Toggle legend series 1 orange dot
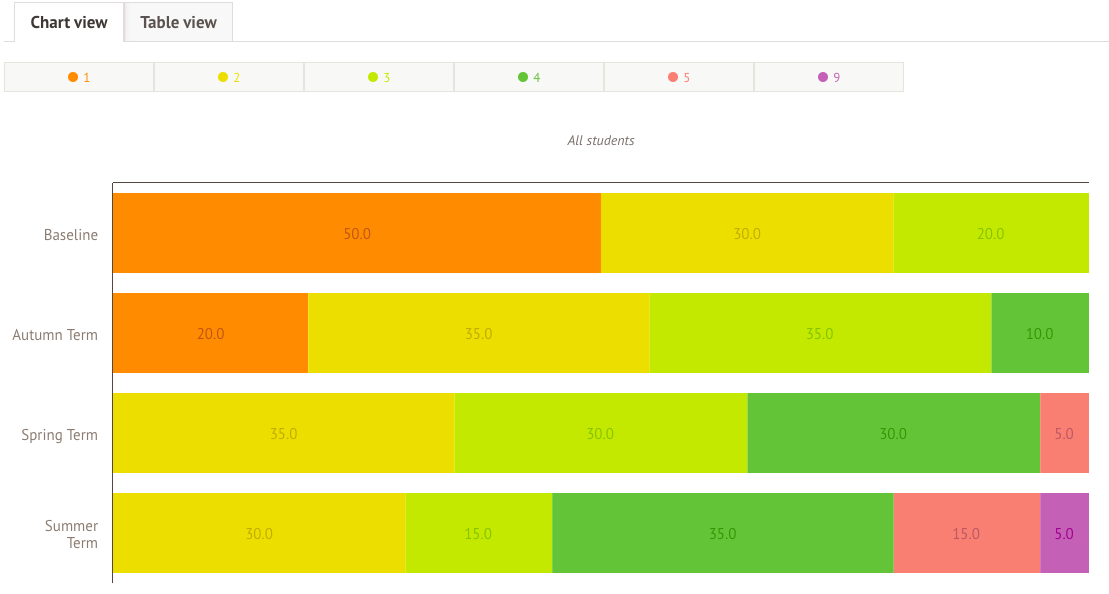Screen dimensions: 1109x594 (79, 77)
